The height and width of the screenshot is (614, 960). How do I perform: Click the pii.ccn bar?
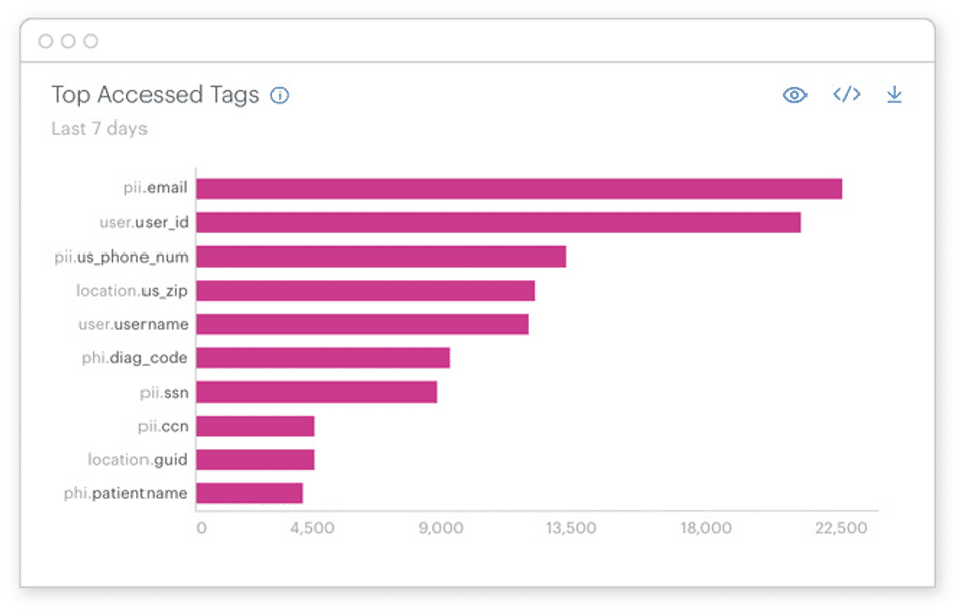coord(255,426)
